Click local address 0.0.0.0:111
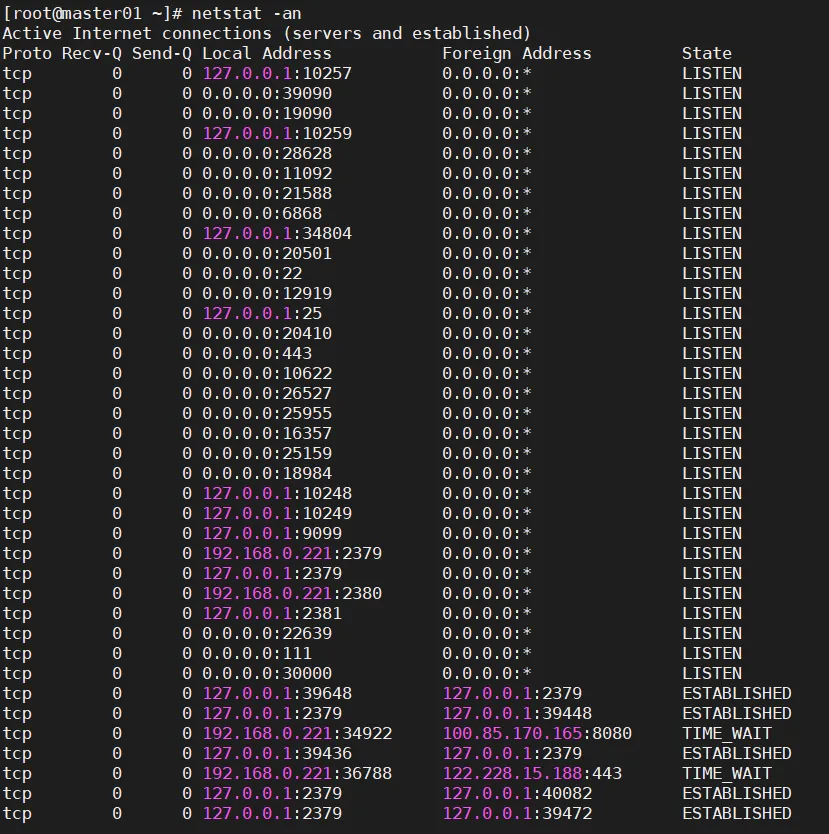The width and height of the screenshot is (829, 834). tap(257, 653)
